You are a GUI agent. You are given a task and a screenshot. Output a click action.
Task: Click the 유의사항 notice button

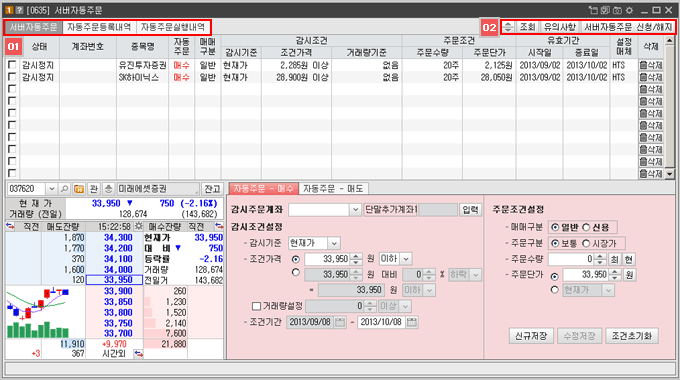coord(560,27)
